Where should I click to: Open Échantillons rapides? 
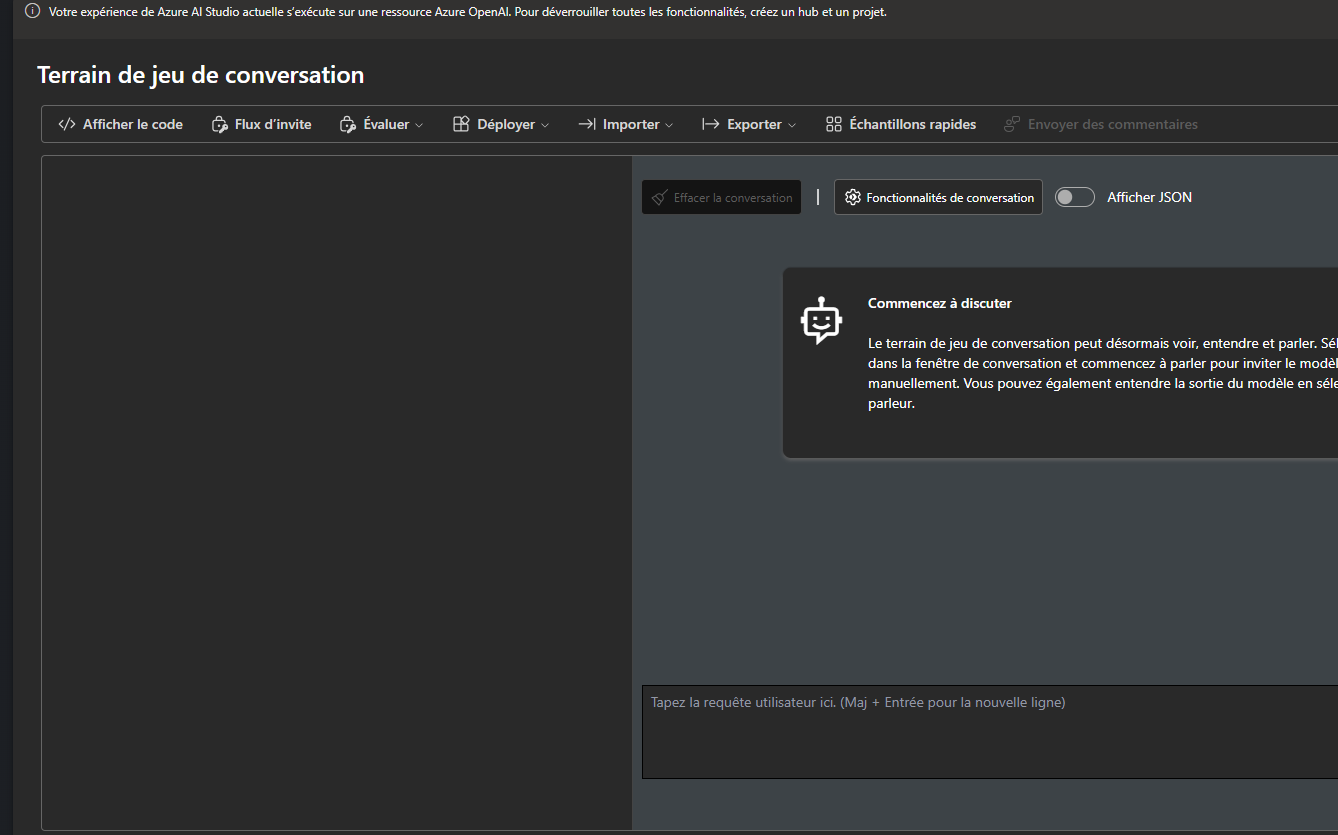pyautogui.click(x=901, y=124)
